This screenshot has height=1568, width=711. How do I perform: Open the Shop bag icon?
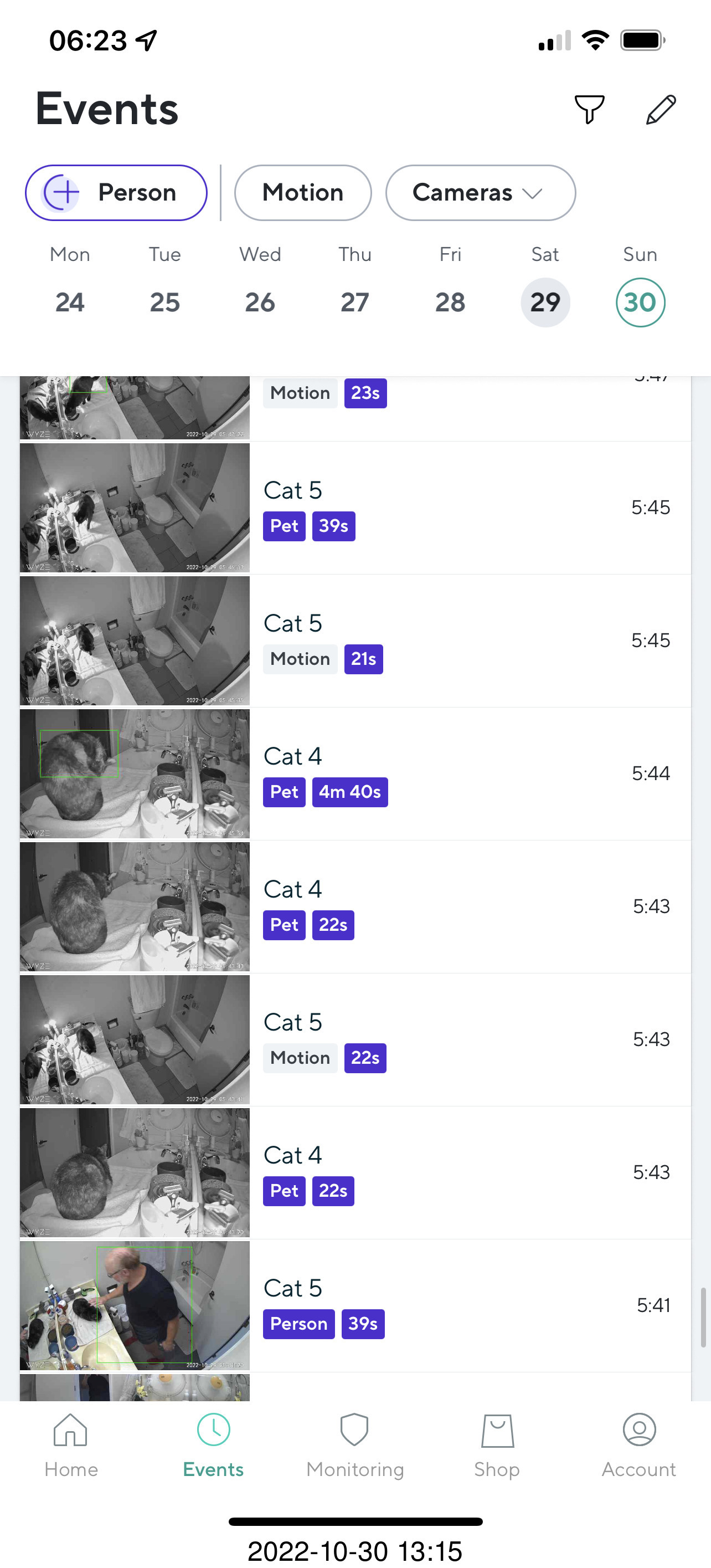pos(497,1430)
